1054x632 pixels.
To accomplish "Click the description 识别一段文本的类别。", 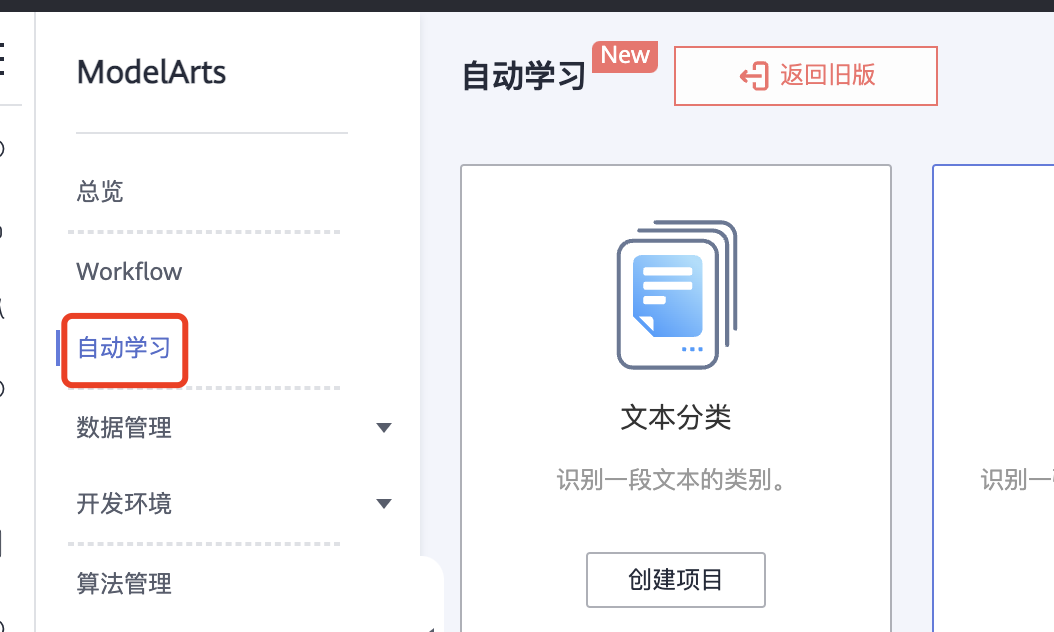I will tap(672, 480).
